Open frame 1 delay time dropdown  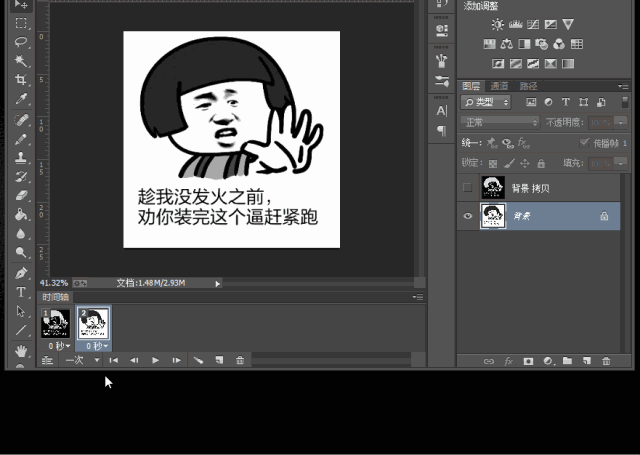60,346
